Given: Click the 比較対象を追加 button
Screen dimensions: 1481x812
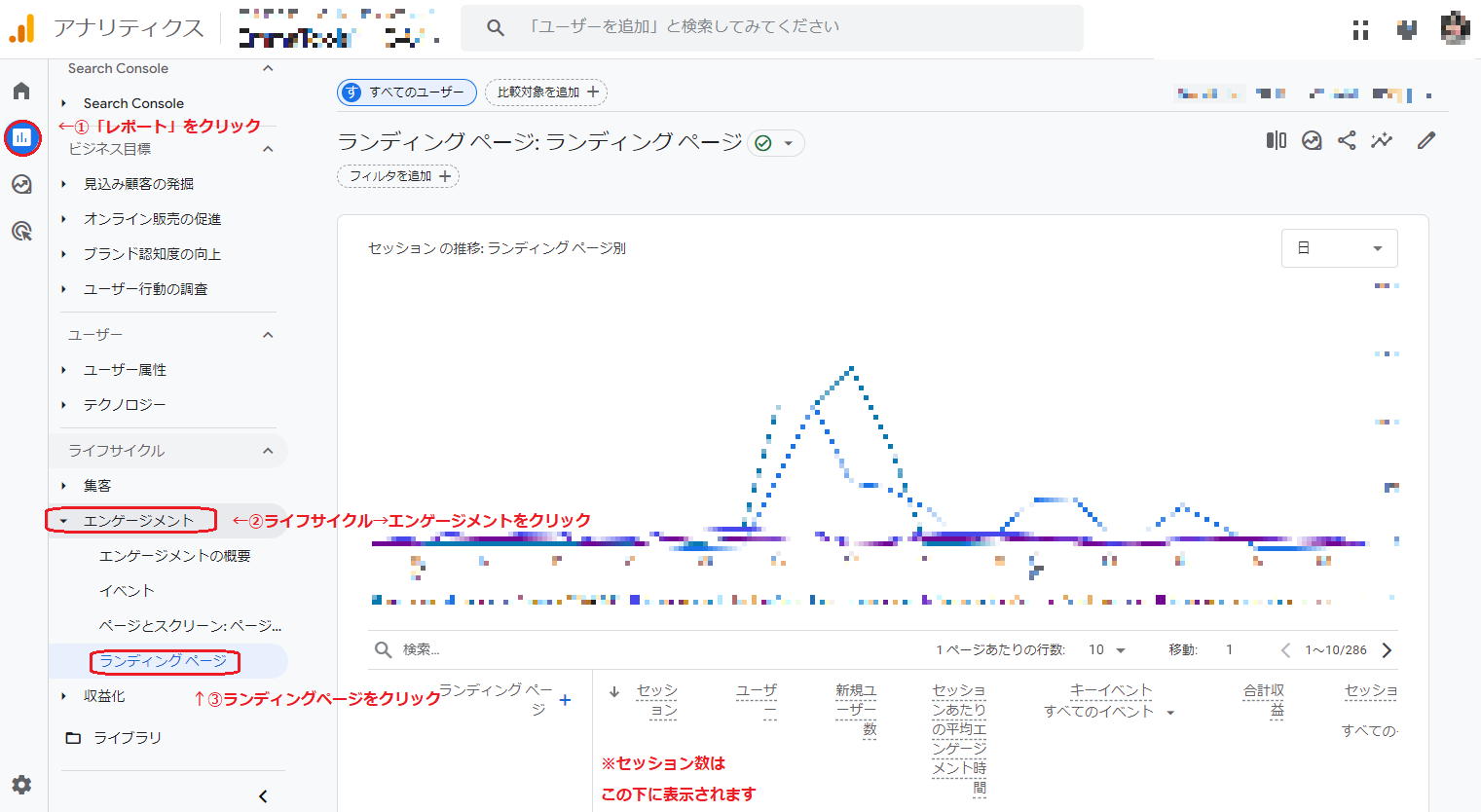Looking at the screenshot, I should point(545,92).
